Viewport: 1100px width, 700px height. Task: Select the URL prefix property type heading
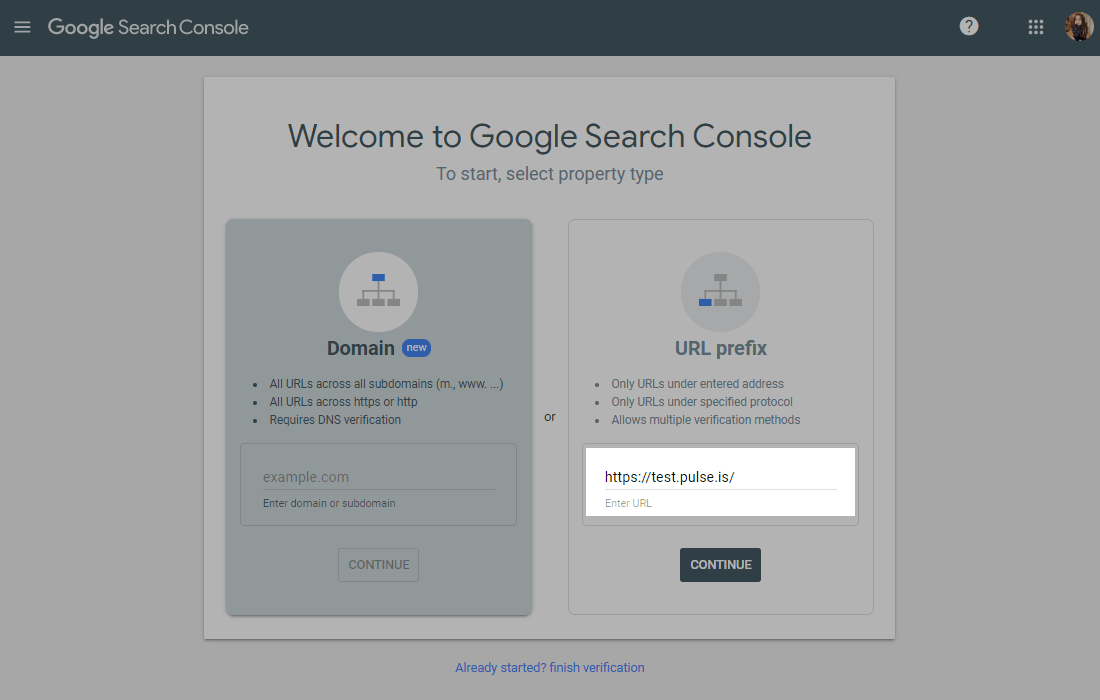tap(720, 348)
